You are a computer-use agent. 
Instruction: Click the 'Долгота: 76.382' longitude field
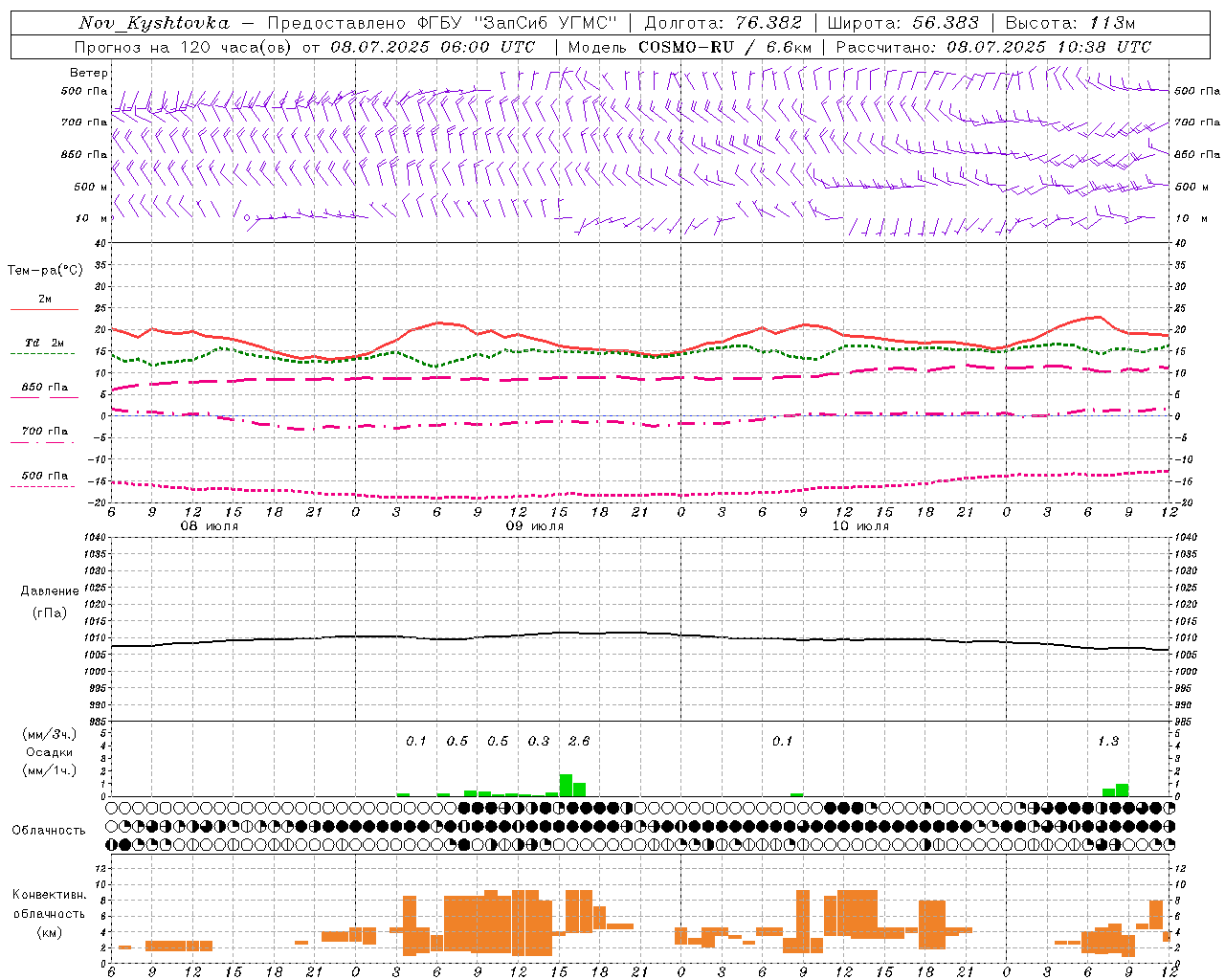point(723,23)
